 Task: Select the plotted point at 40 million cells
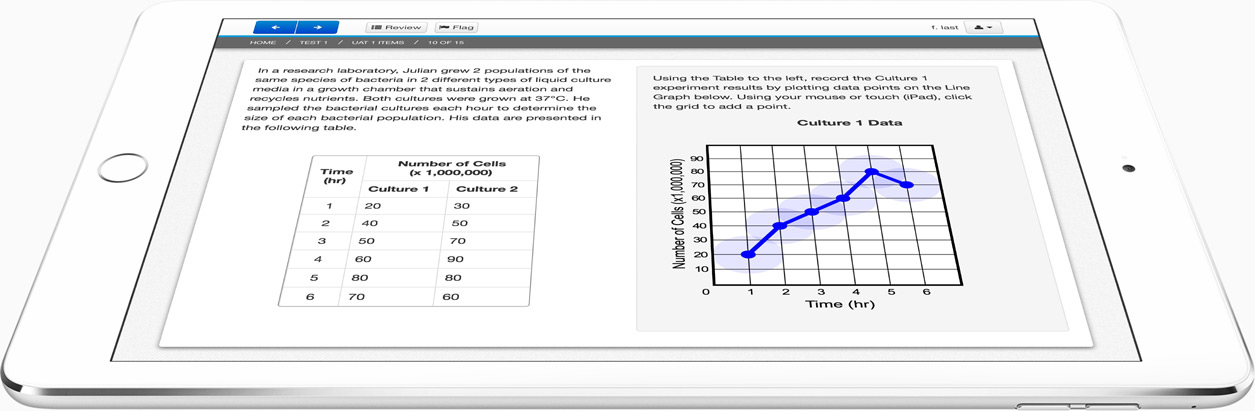pos(781,226)
